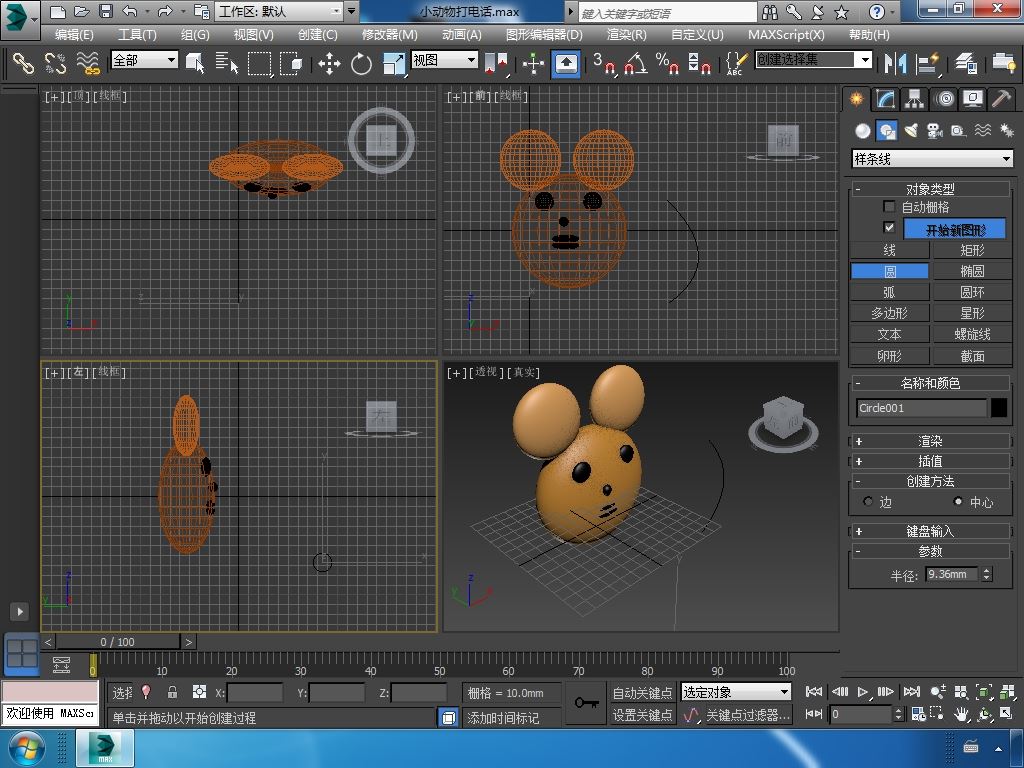Open the 选定对象 key filter dropdown

[x=735, y=692]
